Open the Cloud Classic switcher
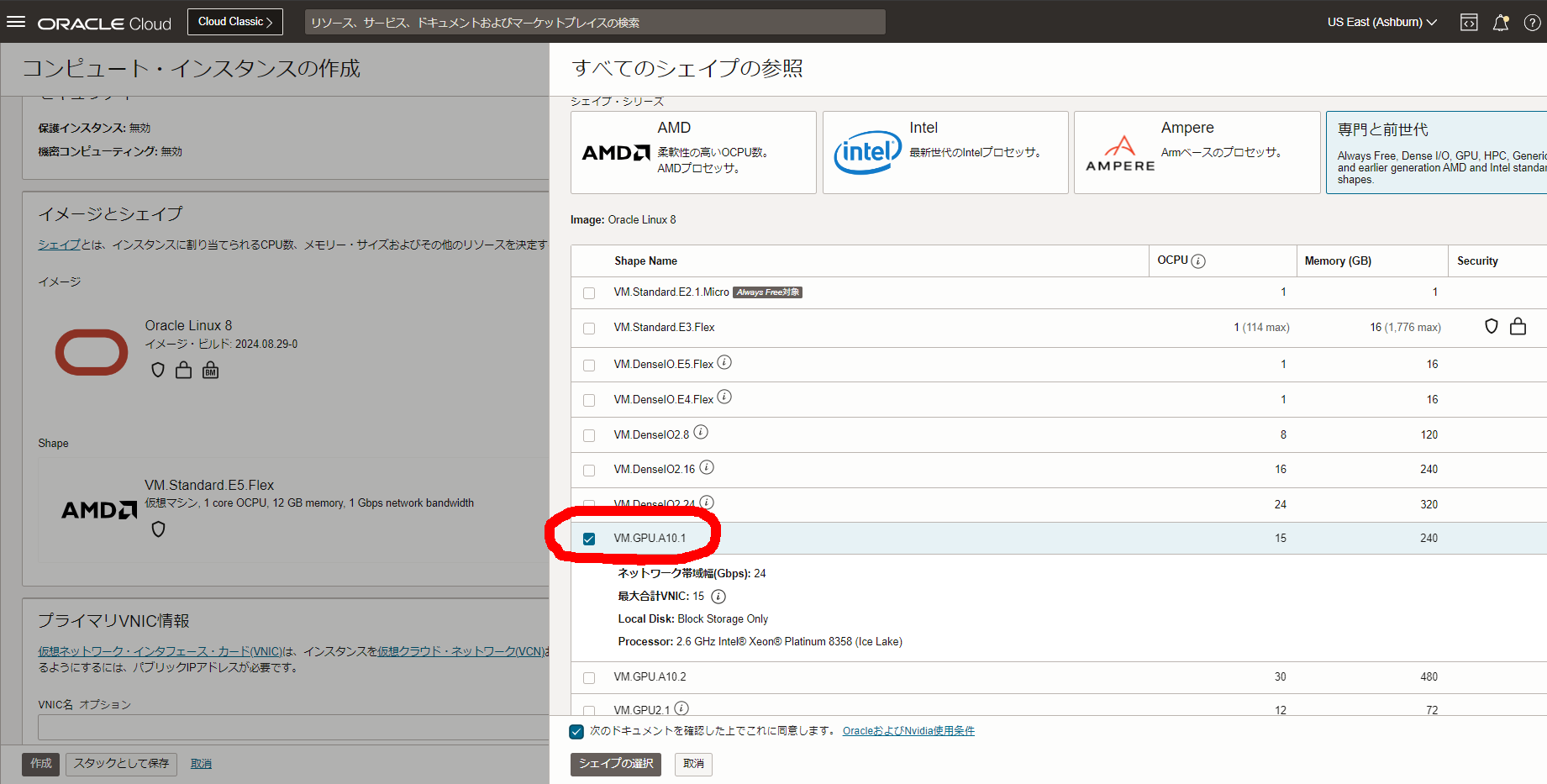 [234, 21]
